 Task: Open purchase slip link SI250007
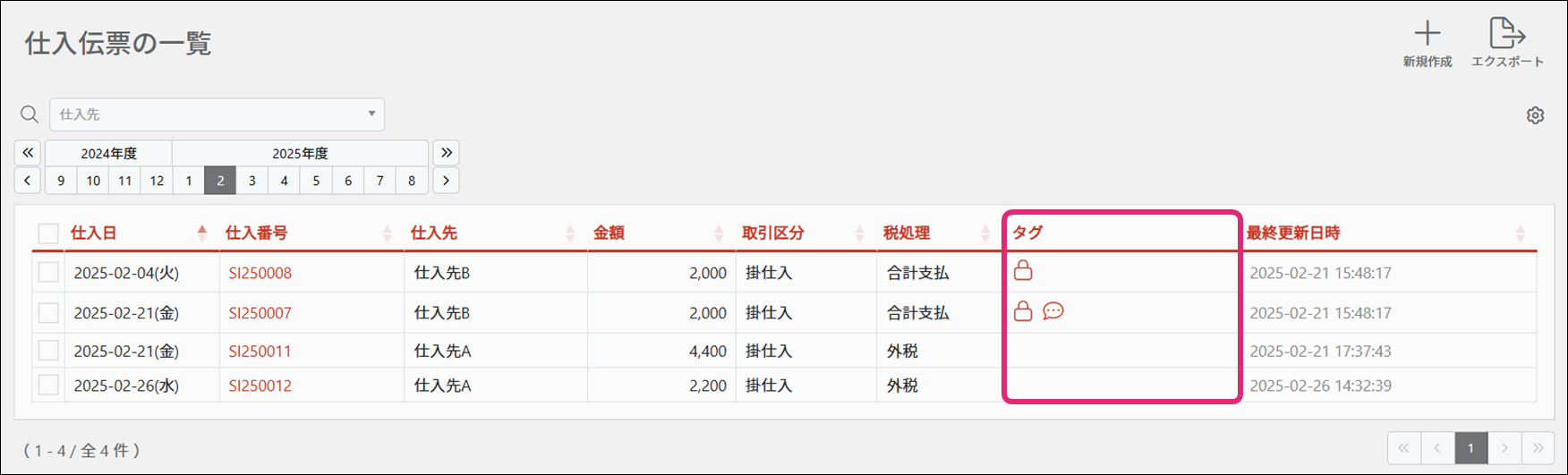260,313
